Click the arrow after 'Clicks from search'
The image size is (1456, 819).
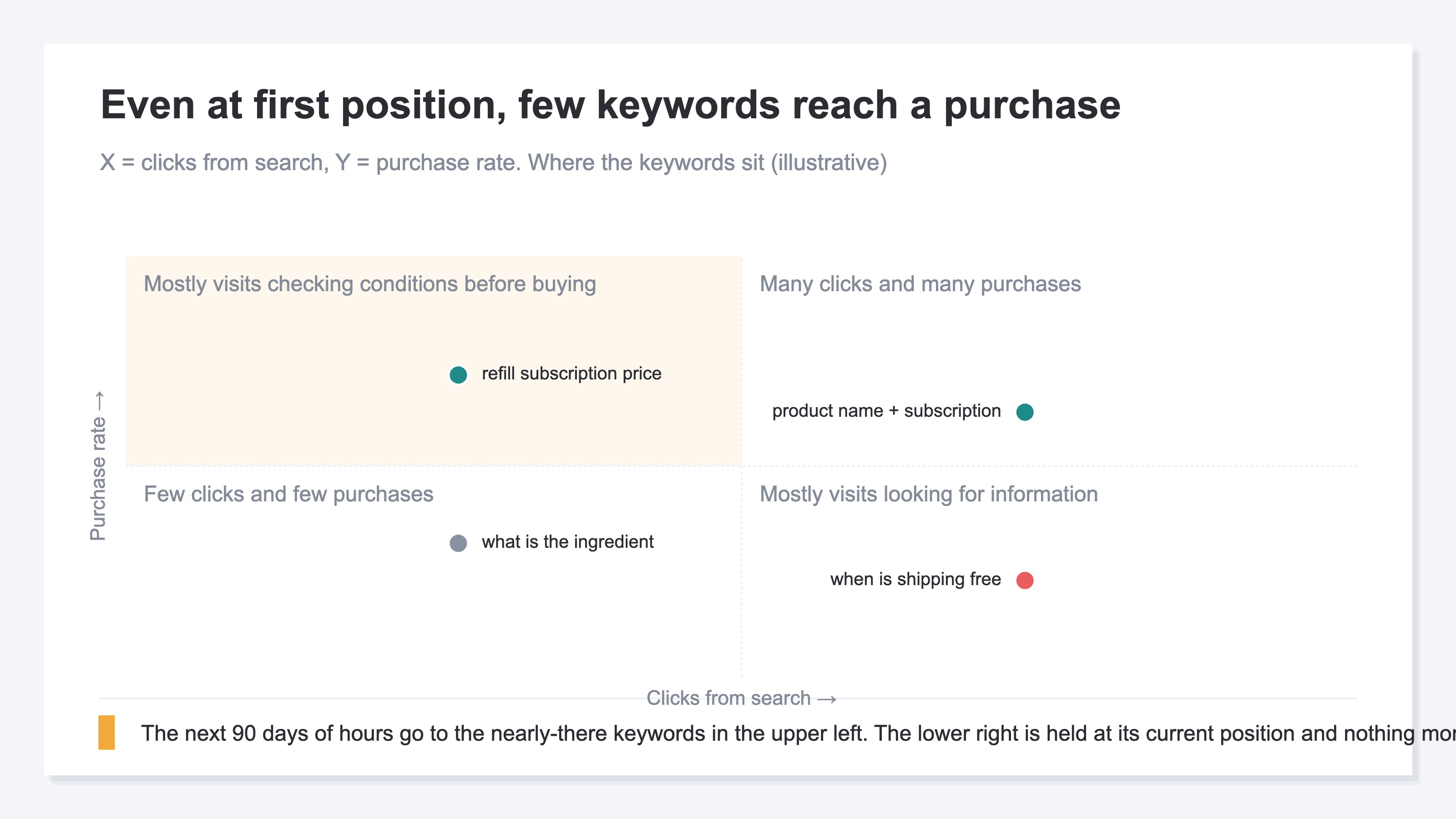click(826, 700)
